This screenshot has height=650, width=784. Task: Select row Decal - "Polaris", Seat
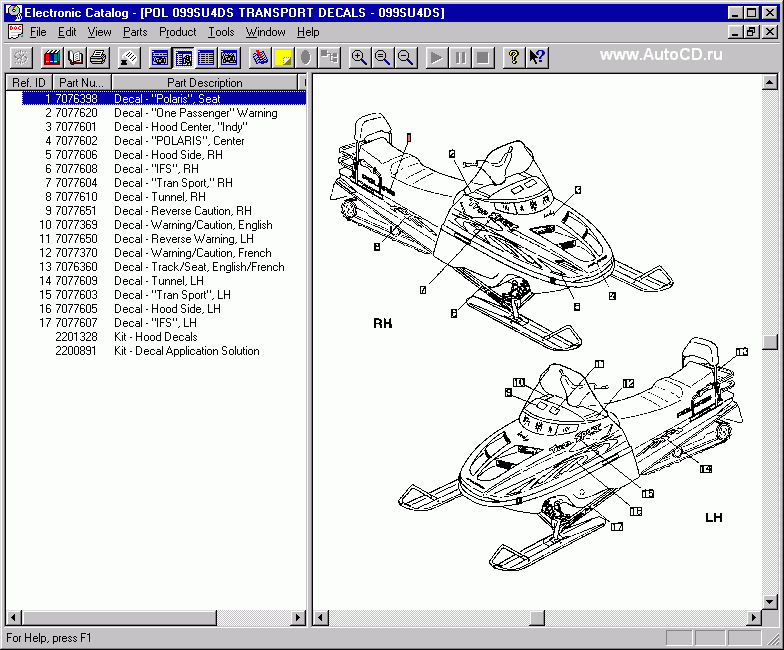click(164, 98)
